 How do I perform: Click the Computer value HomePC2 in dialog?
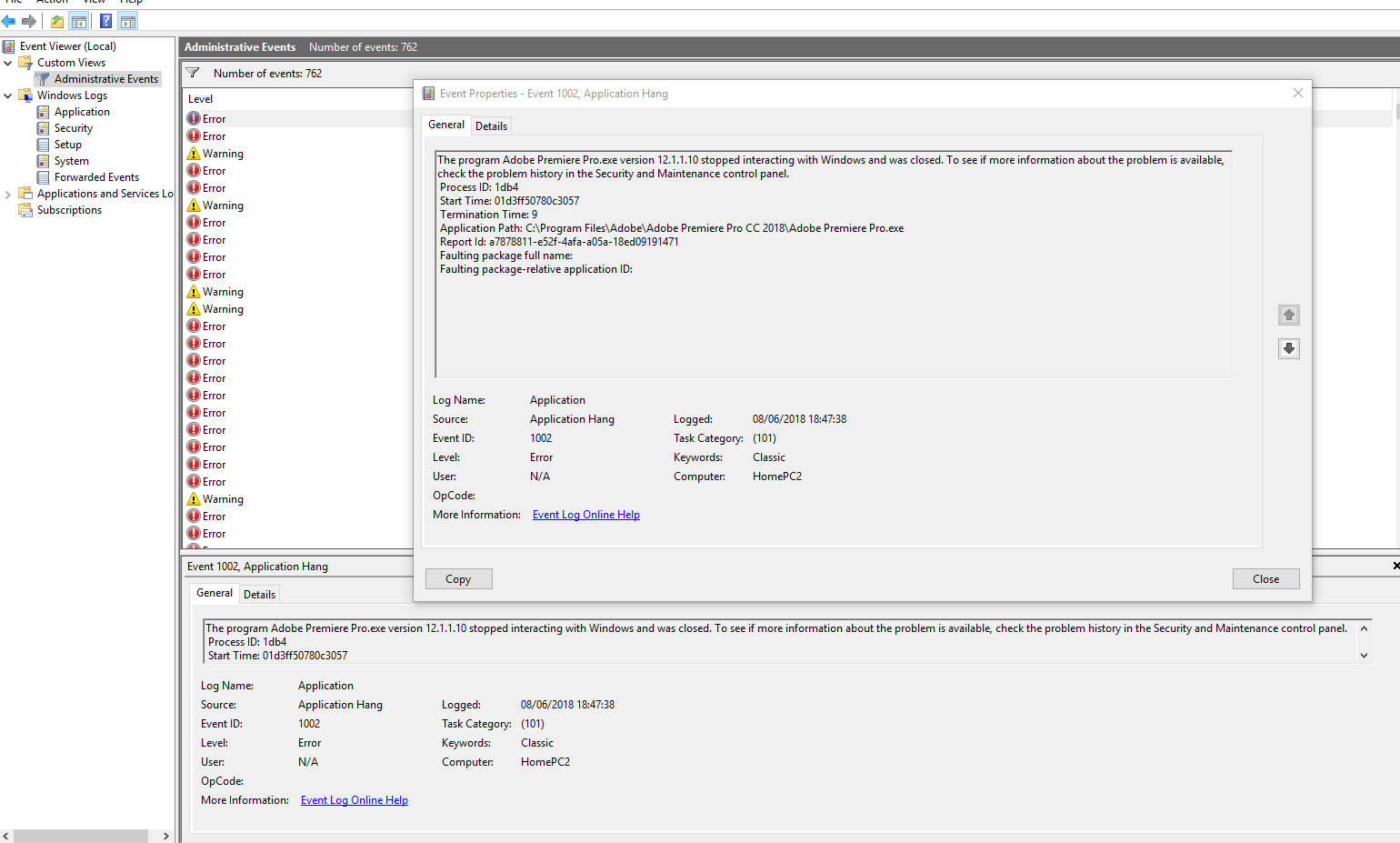click(x=777, y=477)
